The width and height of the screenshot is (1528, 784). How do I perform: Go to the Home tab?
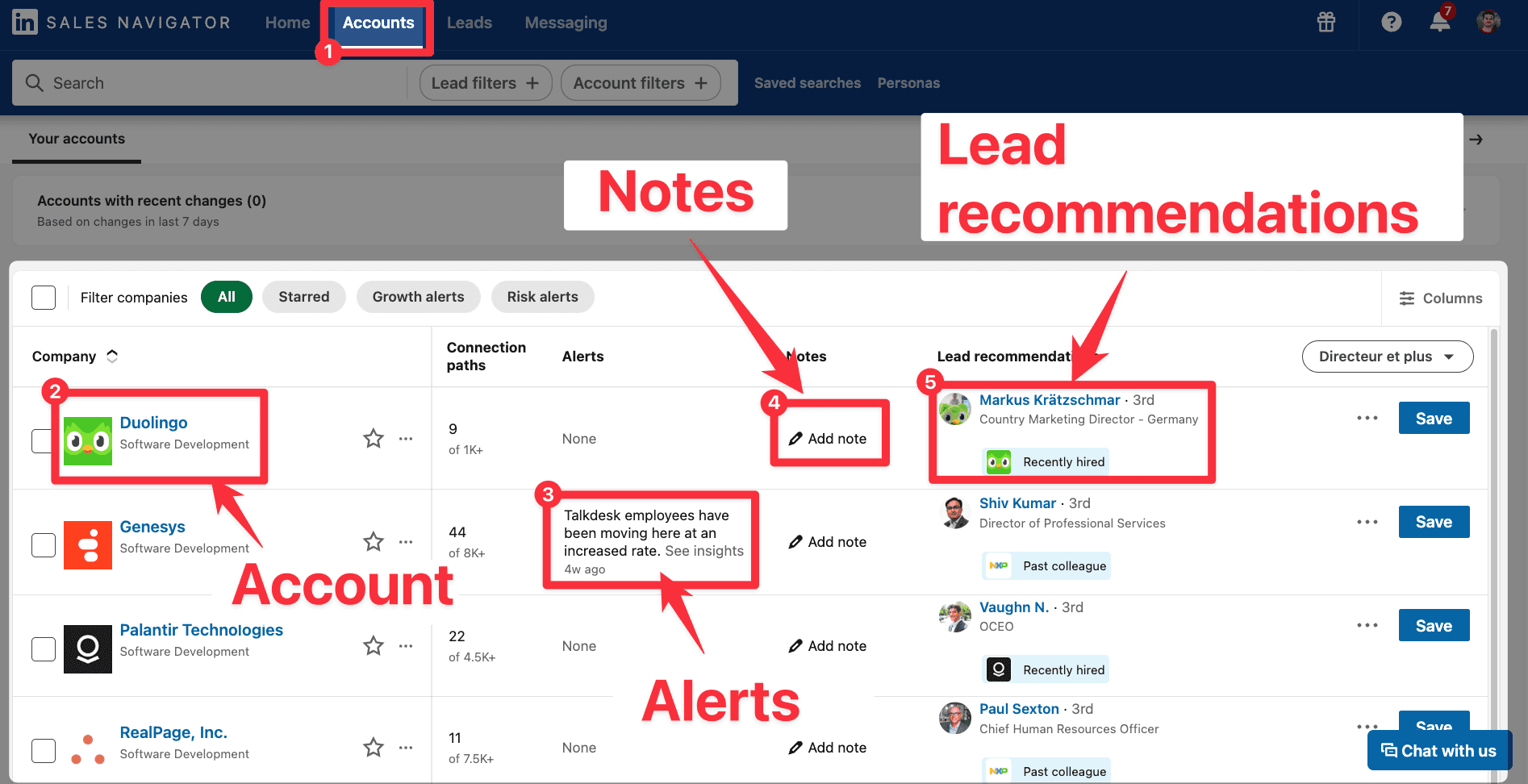[288, 23]
